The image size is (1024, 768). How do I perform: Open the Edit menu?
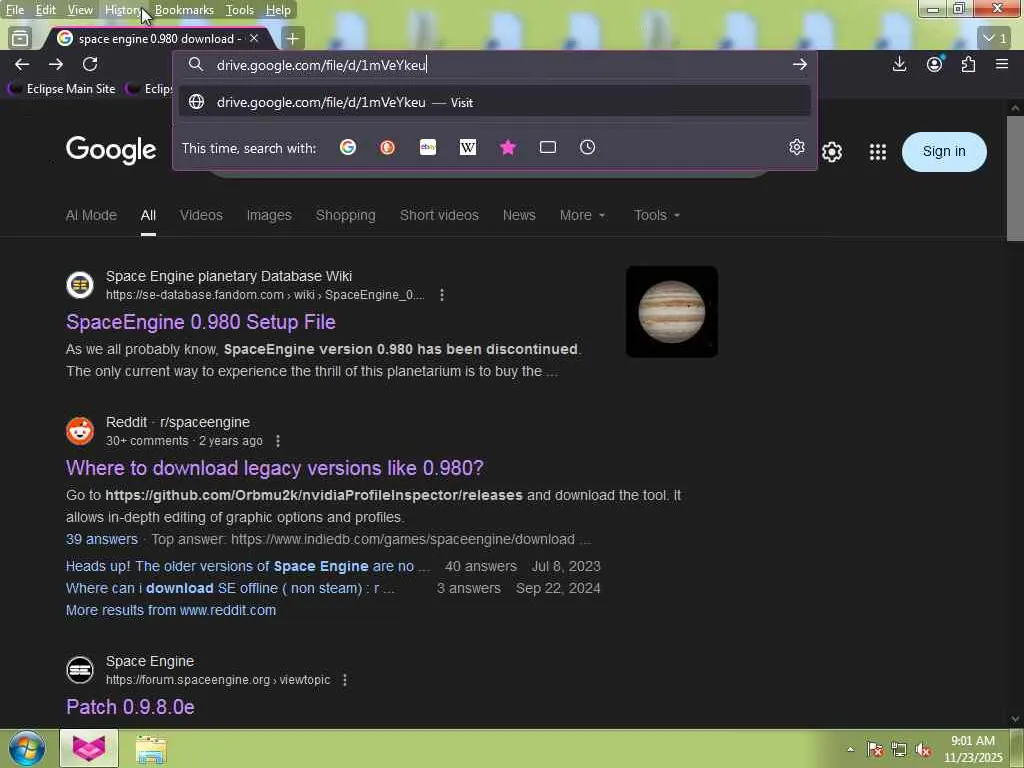[x=45, y=10]
